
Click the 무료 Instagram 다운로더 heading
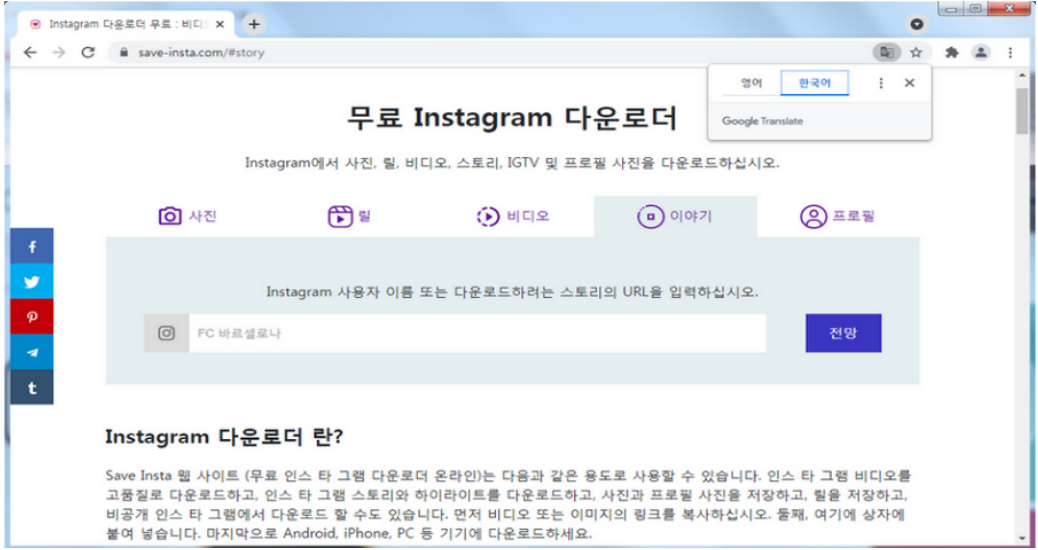[512, 118]
